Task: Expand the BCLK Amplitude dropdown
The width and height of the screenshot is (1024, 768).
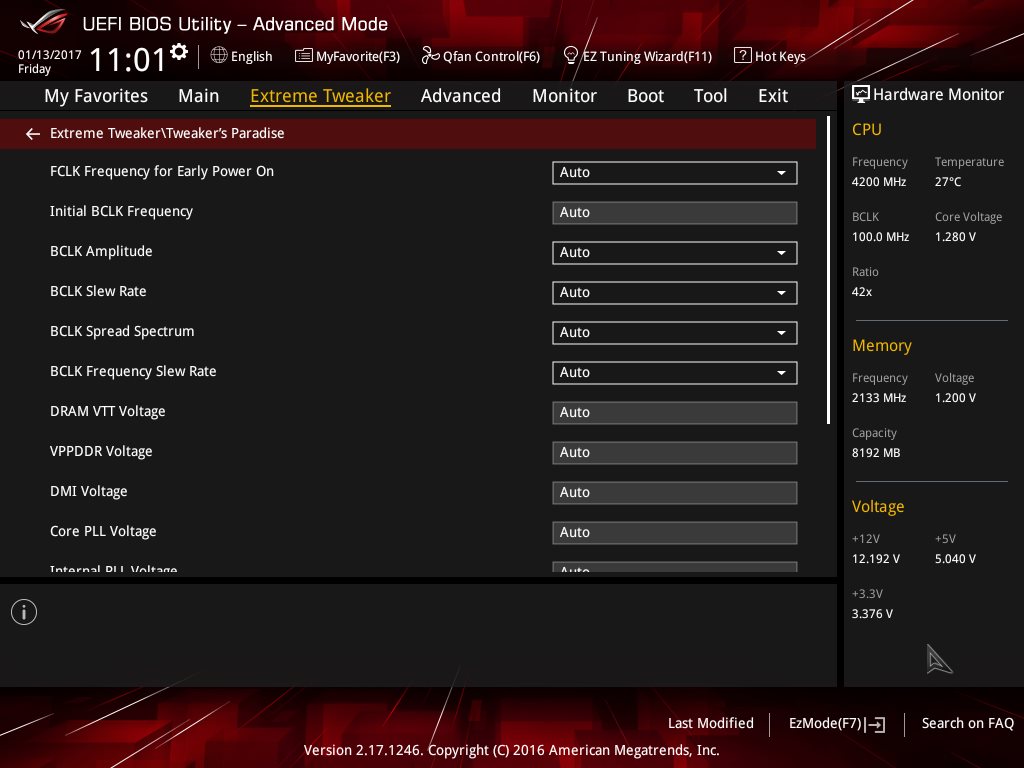Action: [675, 253]
